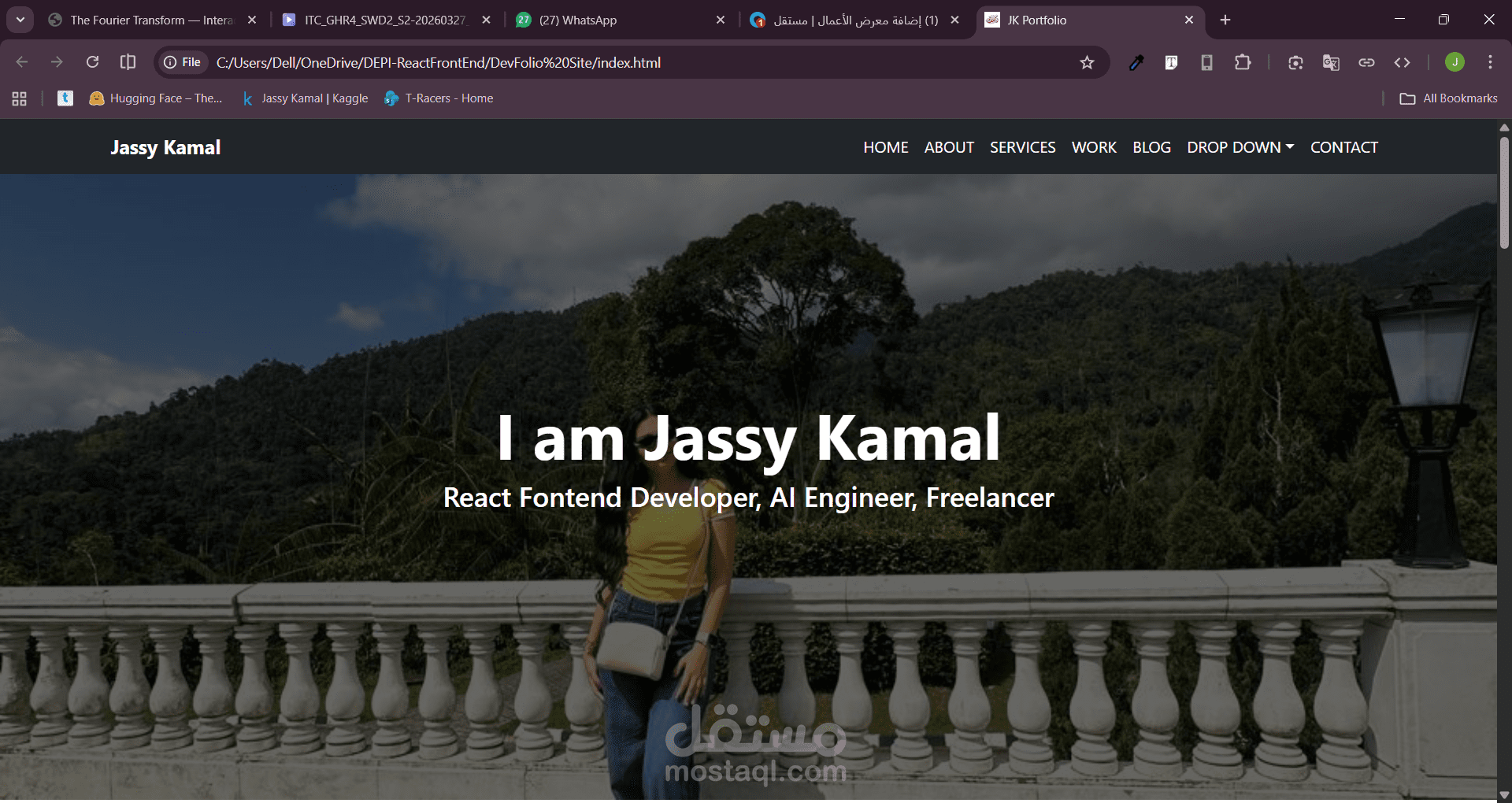1512x803 pixels.
Task: Go to ABOUT nav link
Action: click(x=949, y=147)
